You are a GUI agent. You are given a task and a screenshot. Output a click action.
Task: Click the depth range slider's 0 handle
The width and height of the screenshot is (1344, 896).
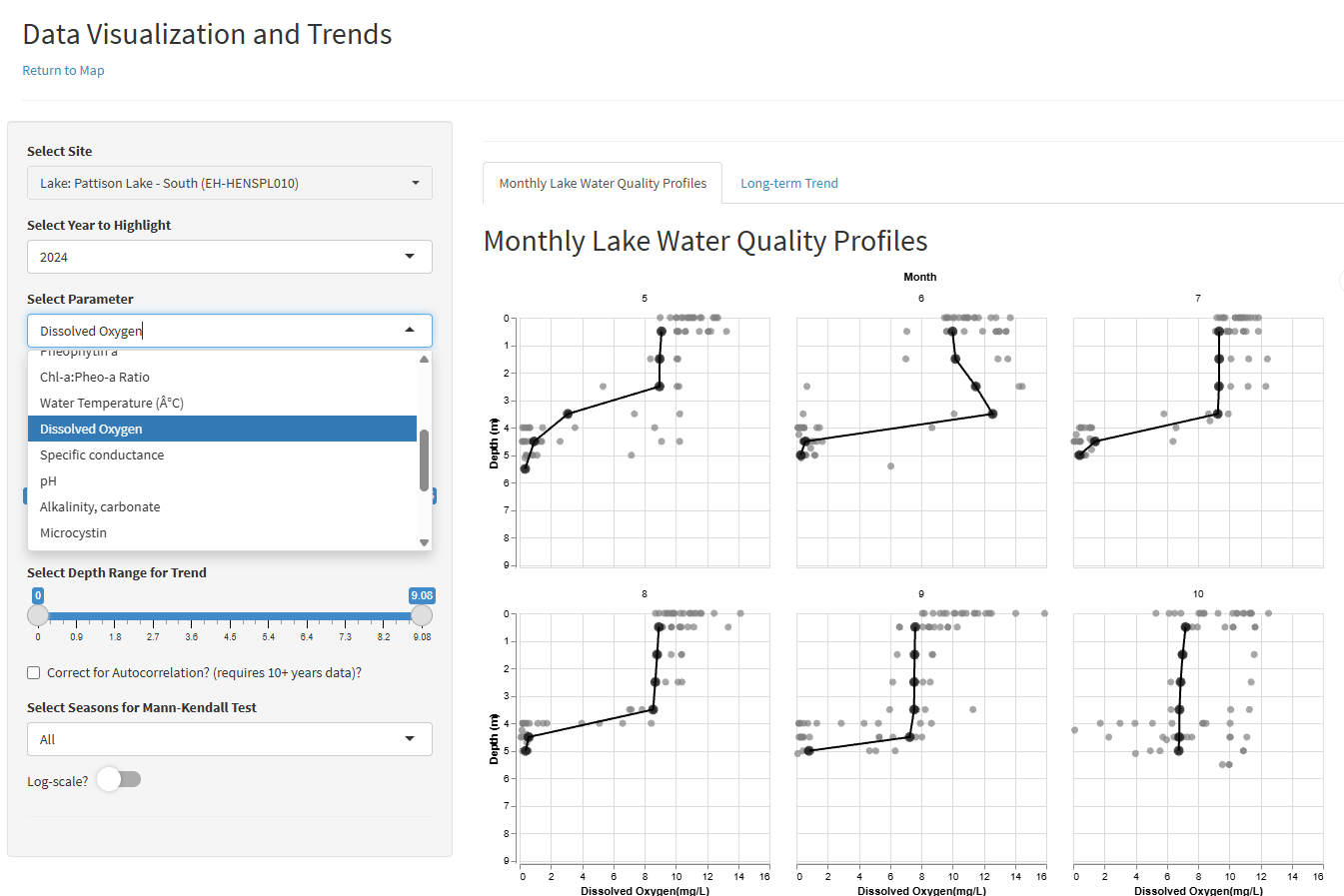click(x=38, y=615)
